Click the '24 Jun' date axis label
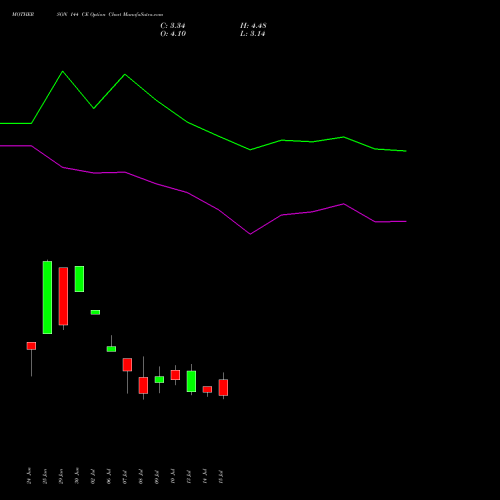 29,476
